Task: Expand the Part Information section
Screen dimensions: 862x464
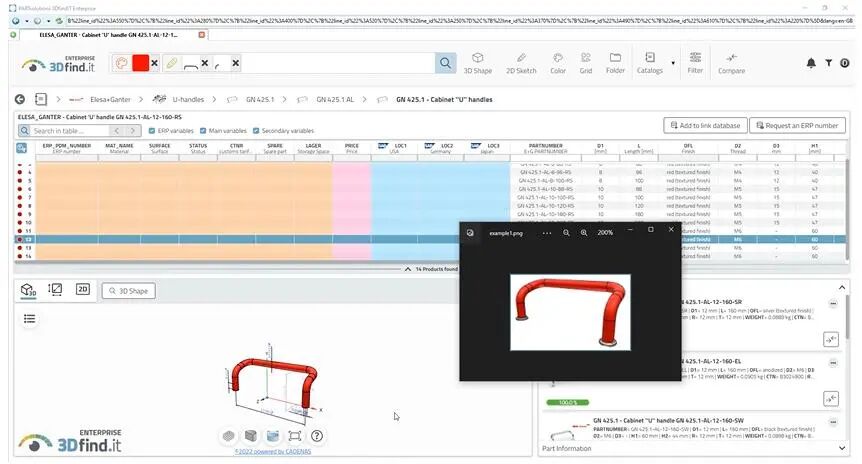Action: (x=842, y=448)
